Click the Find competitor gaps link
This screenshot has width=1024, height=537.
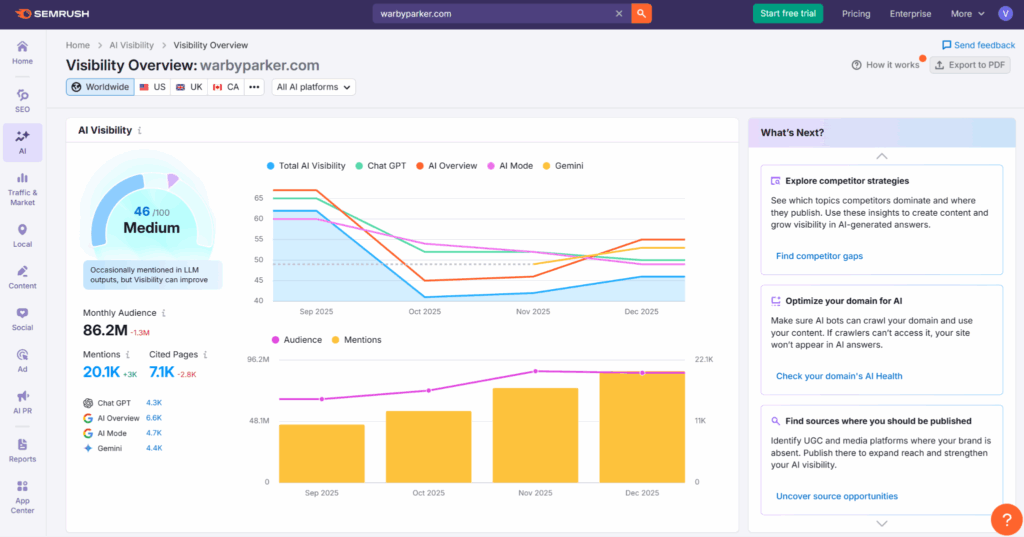(819, 256)
